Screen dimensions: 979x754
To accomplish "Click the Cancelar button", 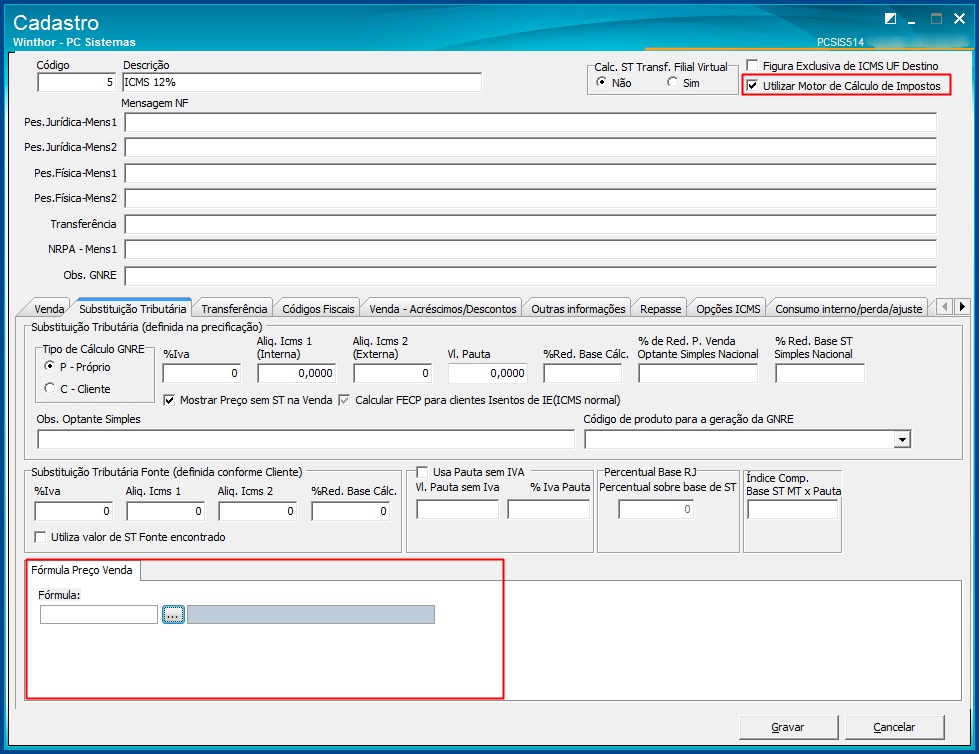I will [894, 727].
